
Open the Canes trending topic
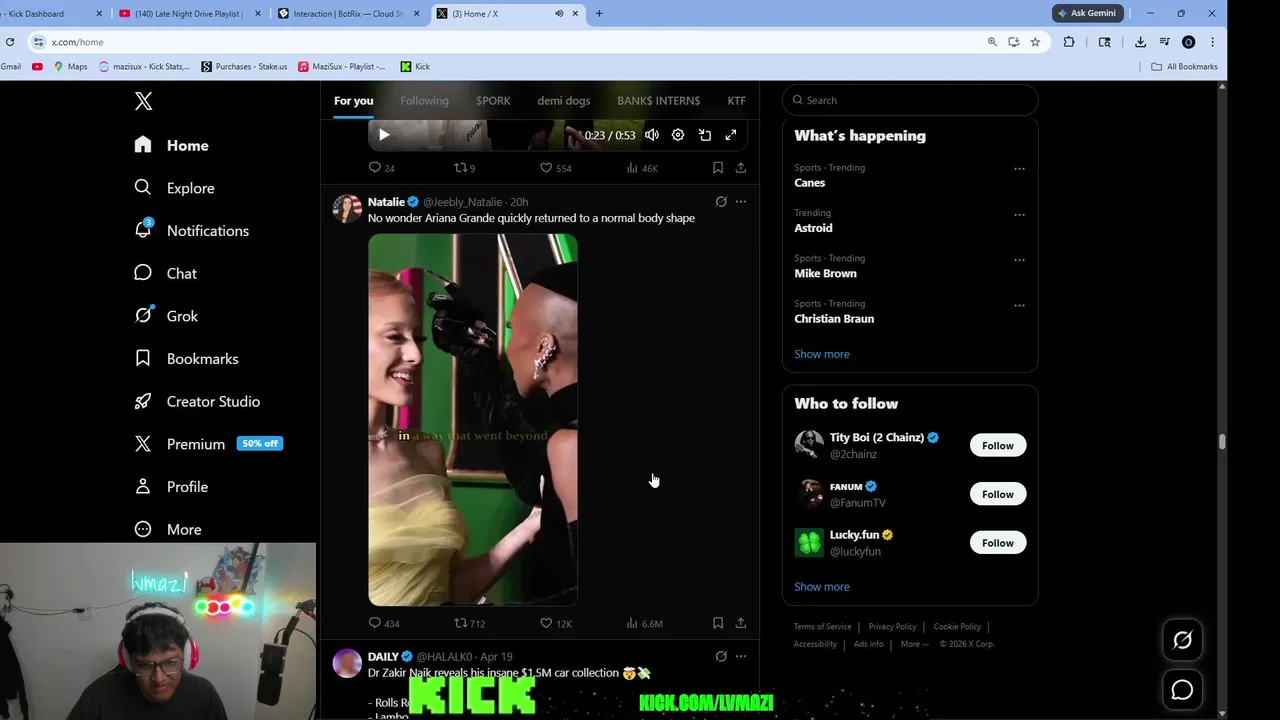click(810, 183)
